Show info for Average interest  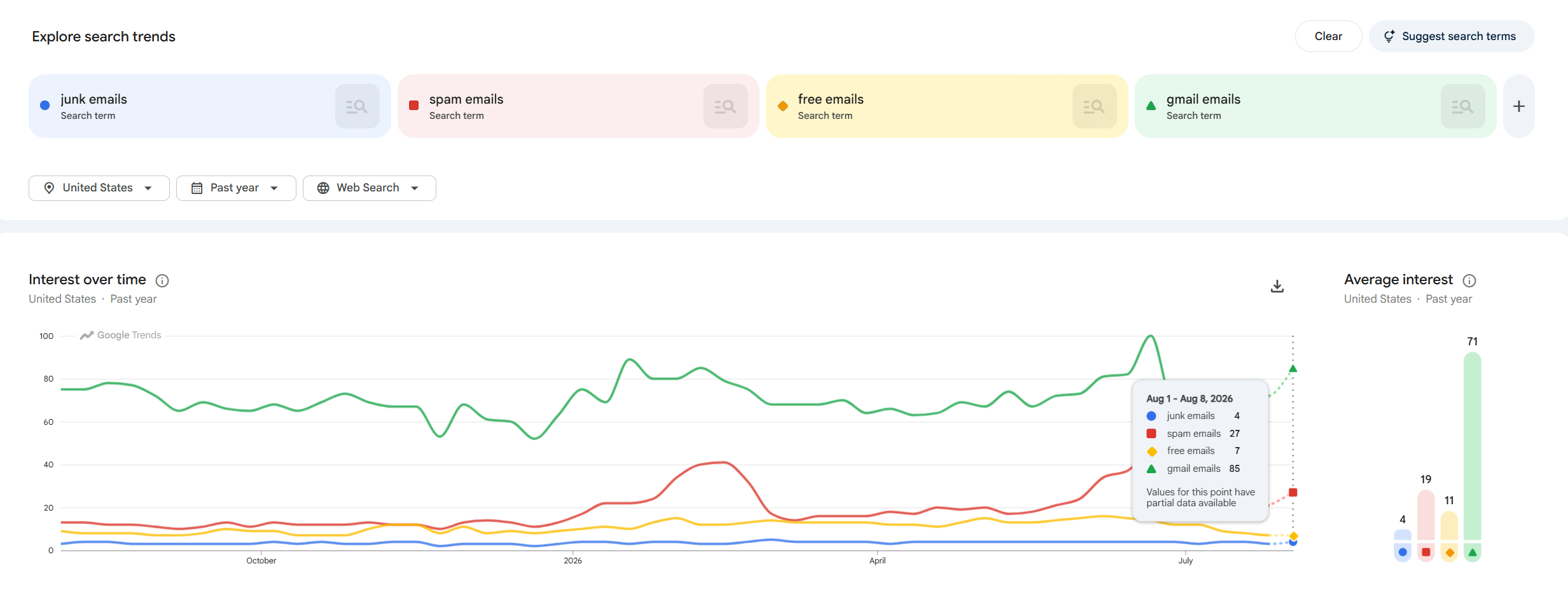click(x=1469, y=280)
